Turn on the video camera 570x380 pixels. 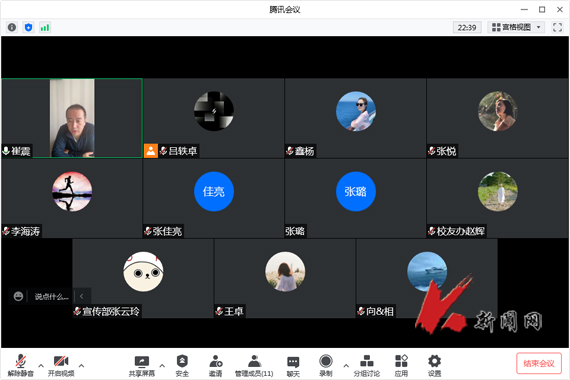(61, 365)
